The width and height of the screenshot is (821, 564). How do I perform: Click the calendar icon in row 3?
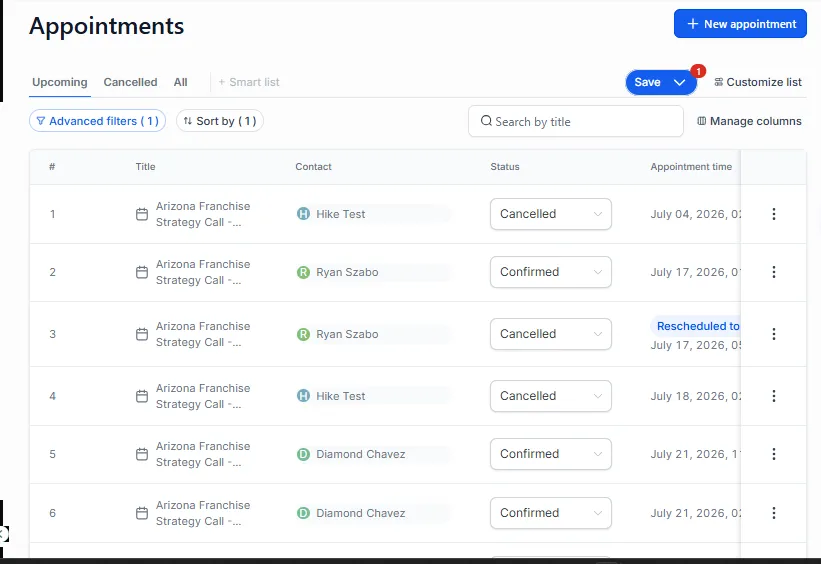(142, 334)
